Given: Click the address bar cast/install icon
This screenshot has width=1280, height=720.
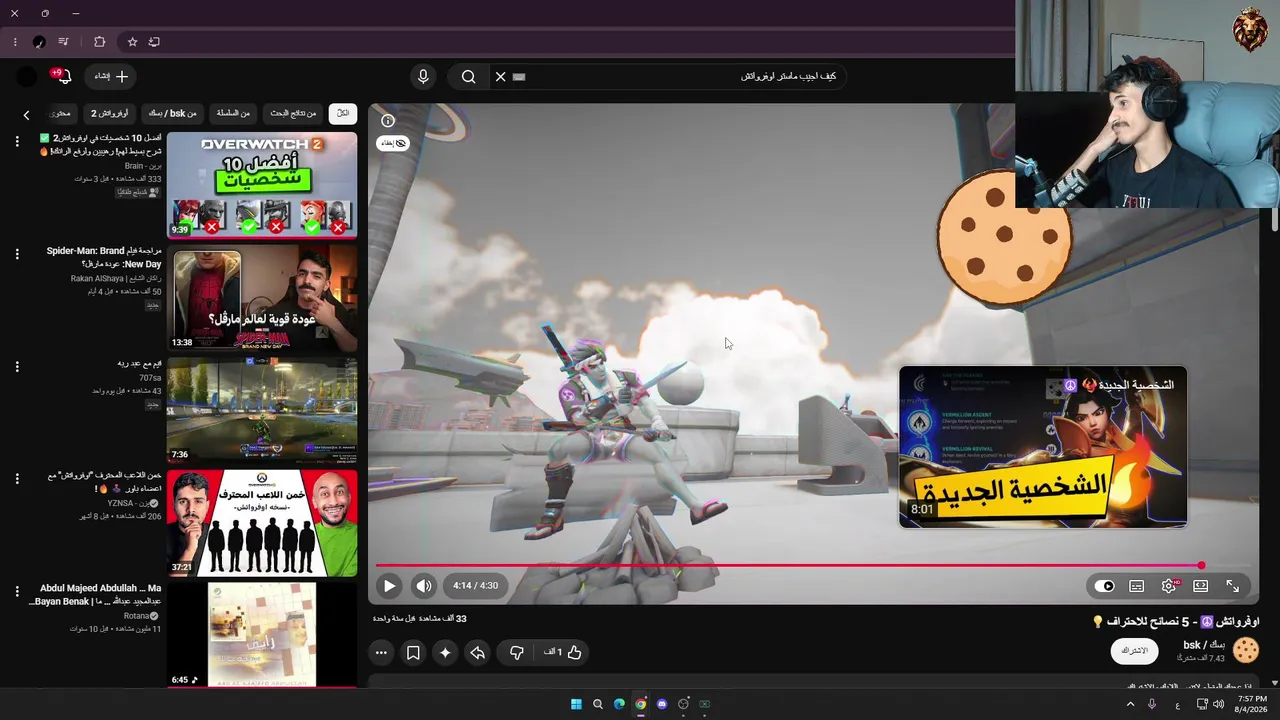Looking at the screenshot, I should pyautogui.click(x=154, y=42).
